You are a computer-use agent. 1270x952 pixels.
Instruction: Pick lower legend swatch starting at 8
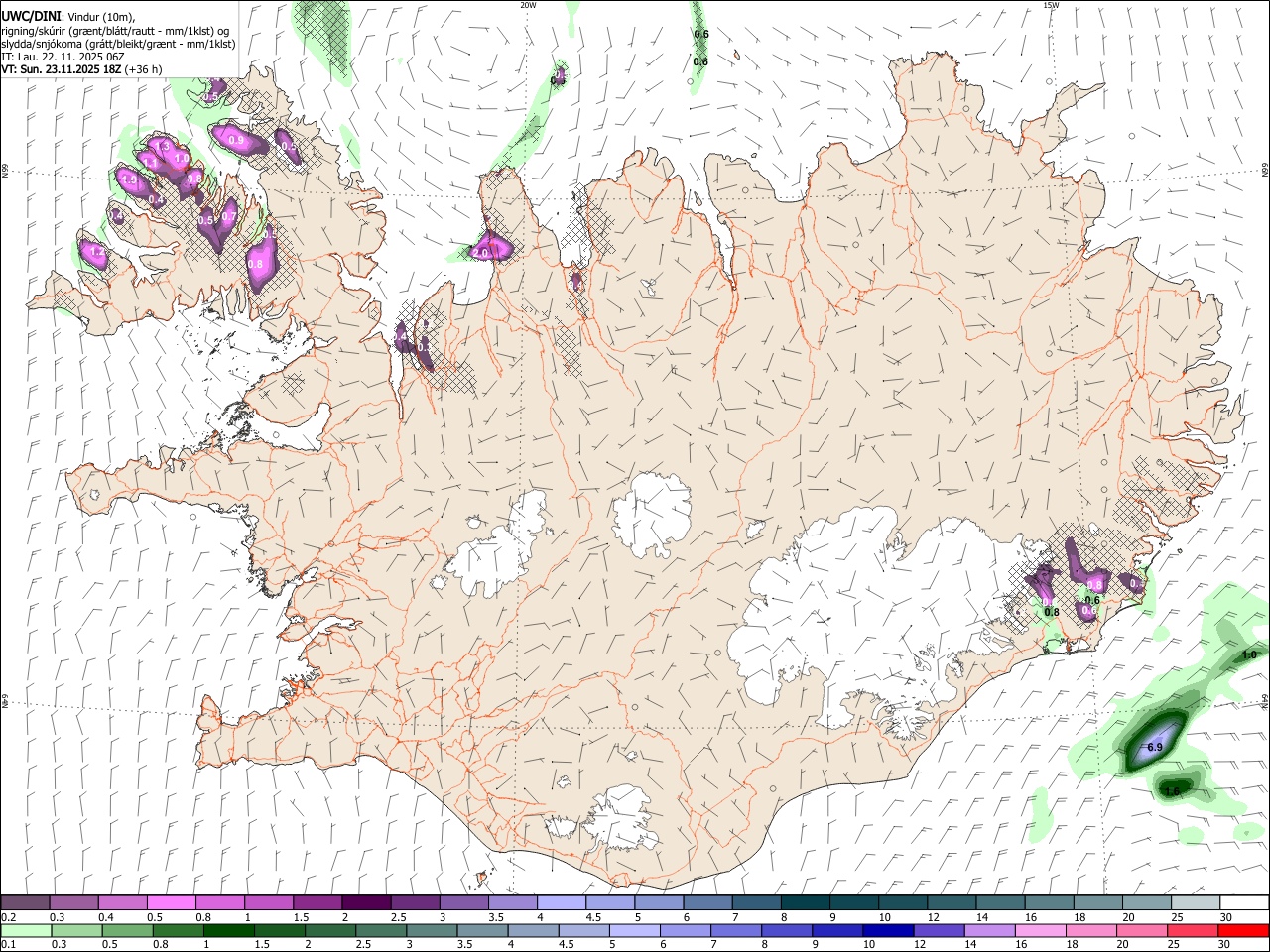pos(786,931)
